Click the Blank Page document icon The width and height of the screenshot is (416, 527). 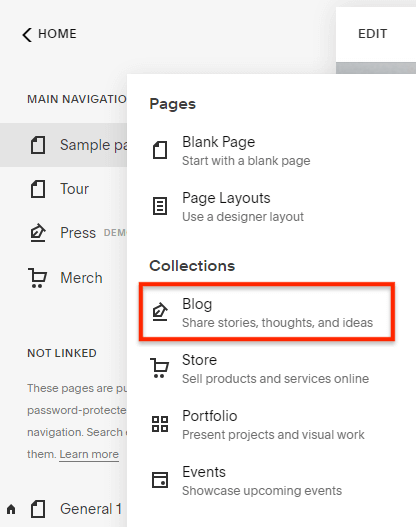coord(160,150)
